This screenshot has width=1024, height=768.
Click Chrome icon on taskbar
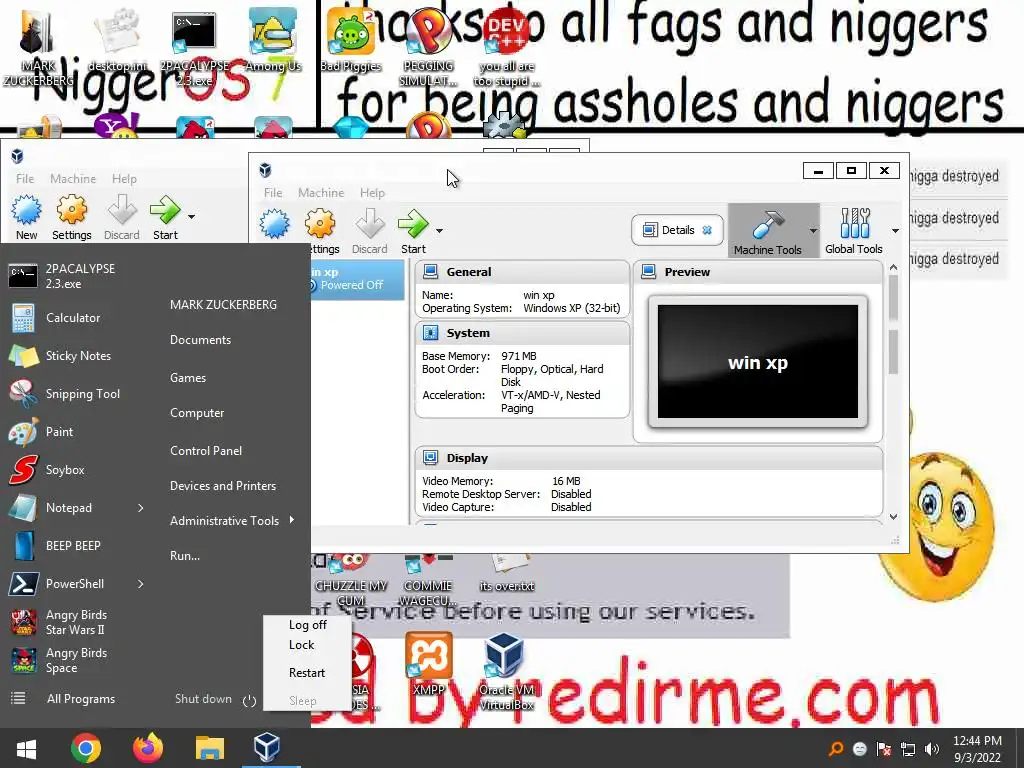(x=86, y=748)
